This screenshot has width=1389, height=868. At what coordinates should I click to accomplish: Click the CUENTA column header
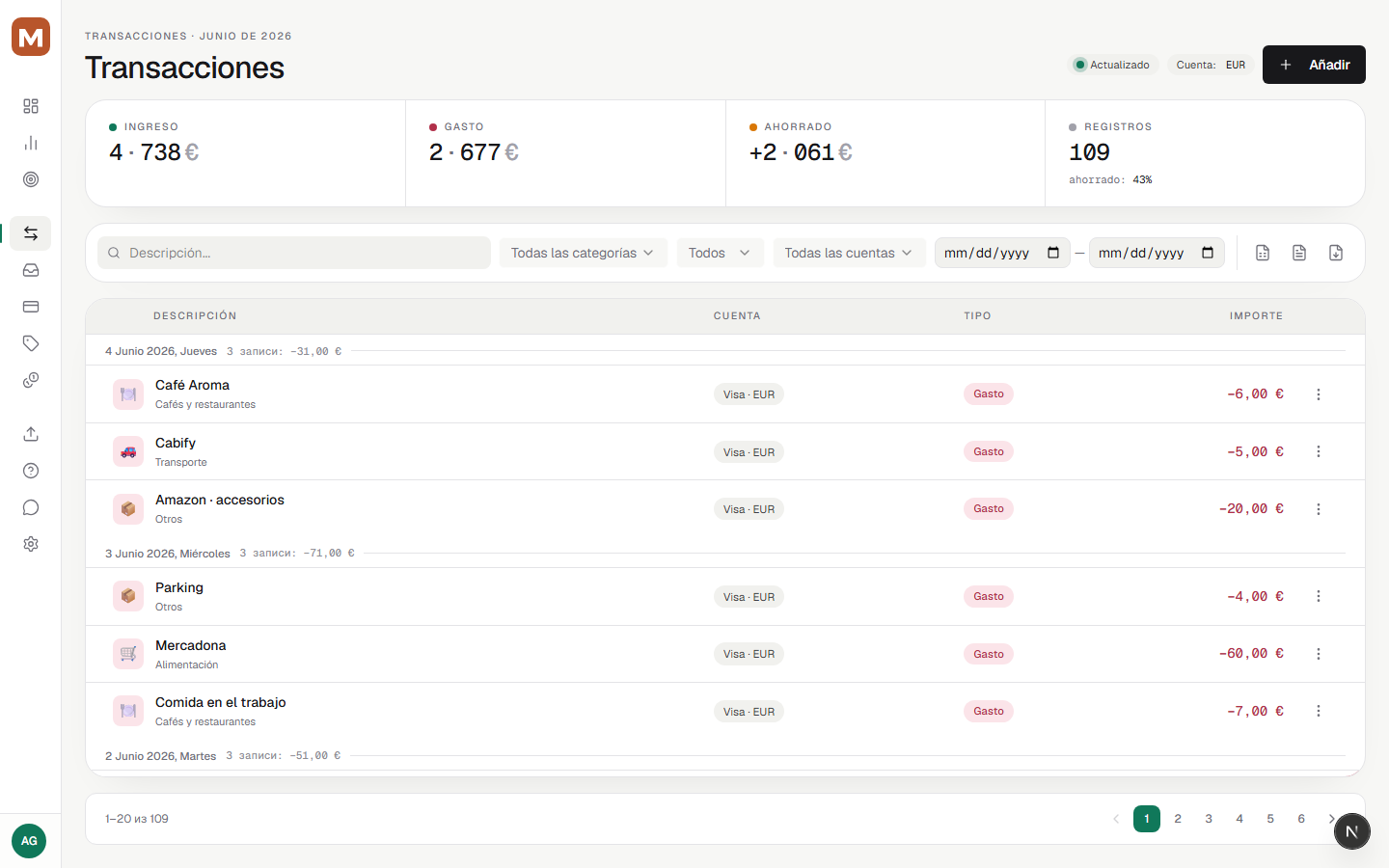pyautogui.click(x=737, y=315)
